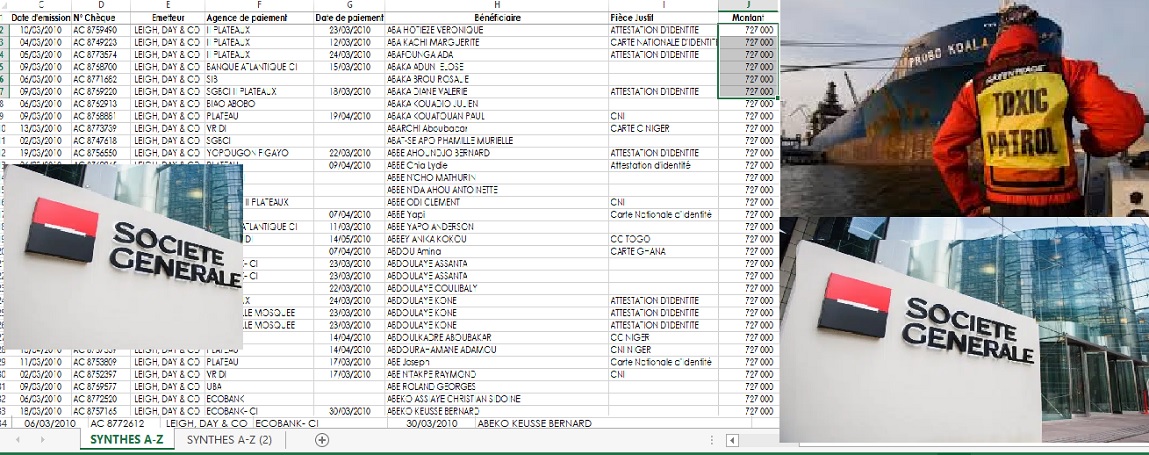Click the N° Chèque header cell
Viewport: 1149px width, 455px height.
pos(101,18)
